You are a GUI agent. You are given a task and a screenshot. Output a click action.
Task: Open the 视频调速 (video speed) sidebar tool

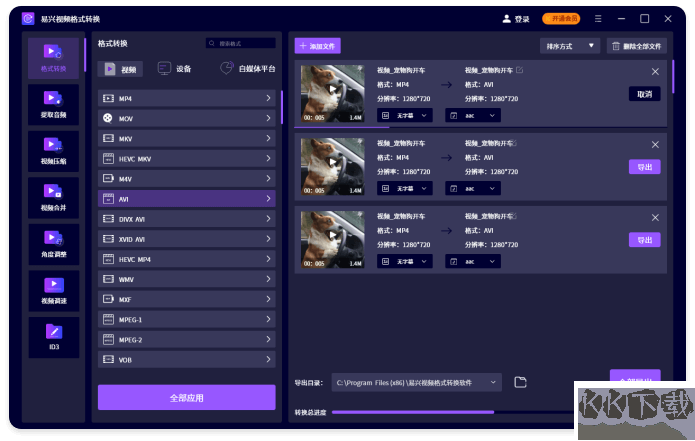(53, 288)
